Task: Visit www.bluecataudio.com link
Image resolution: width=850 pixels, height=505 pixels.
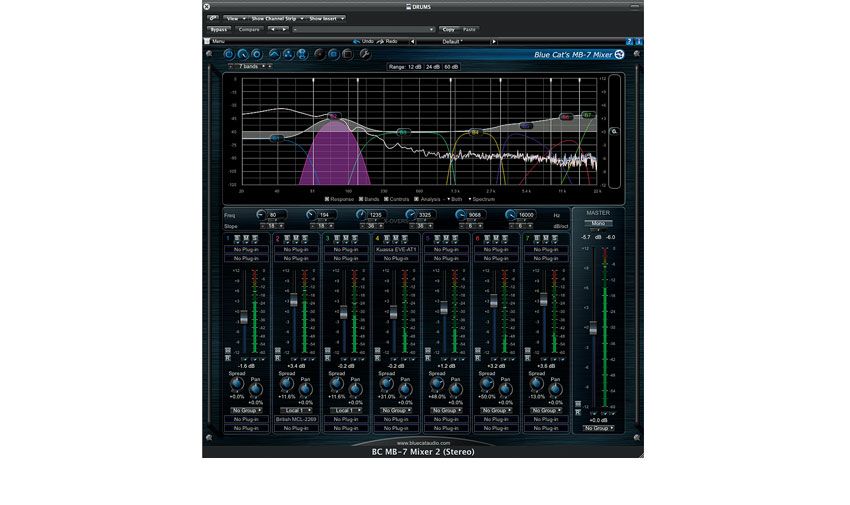Action: [423, 443]
